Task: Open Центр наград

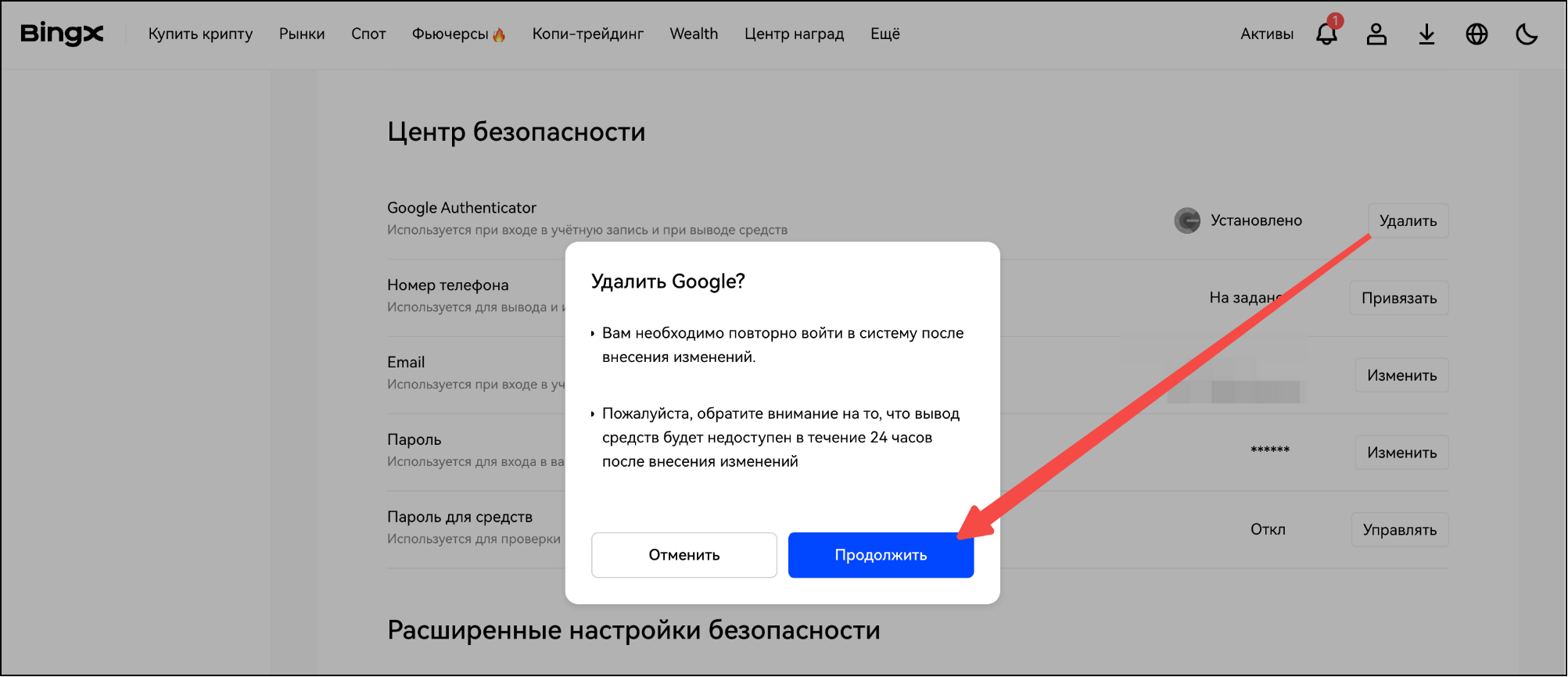Action: point(794,34)
